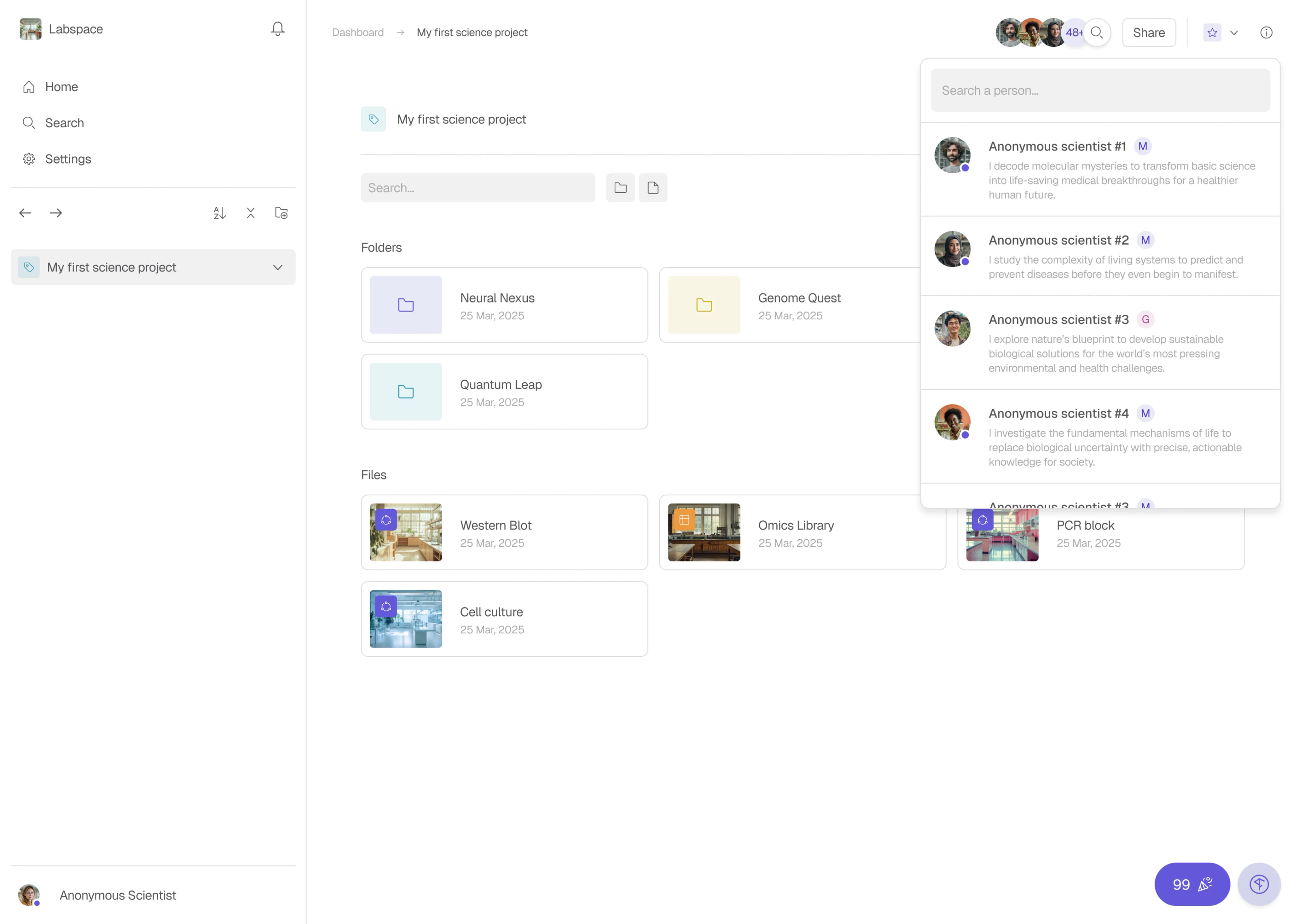Select Anonymous scientist #1
Image resolution: width=1299 pixels, height=924 pixels.
click(1100, 170)
